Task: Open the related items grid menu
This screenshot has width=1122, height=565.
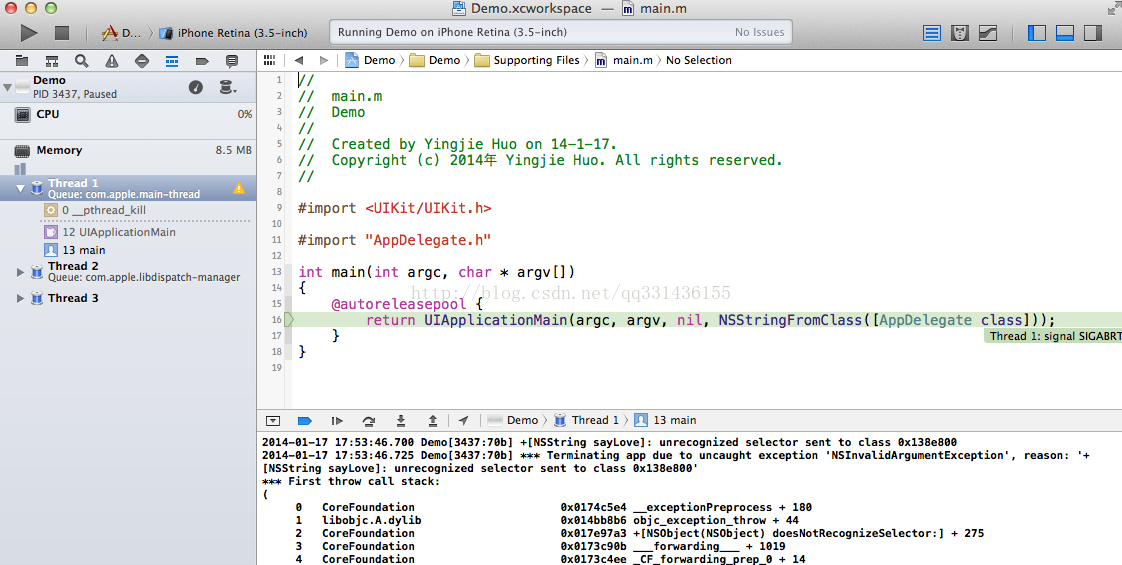Action: (269, 60)
